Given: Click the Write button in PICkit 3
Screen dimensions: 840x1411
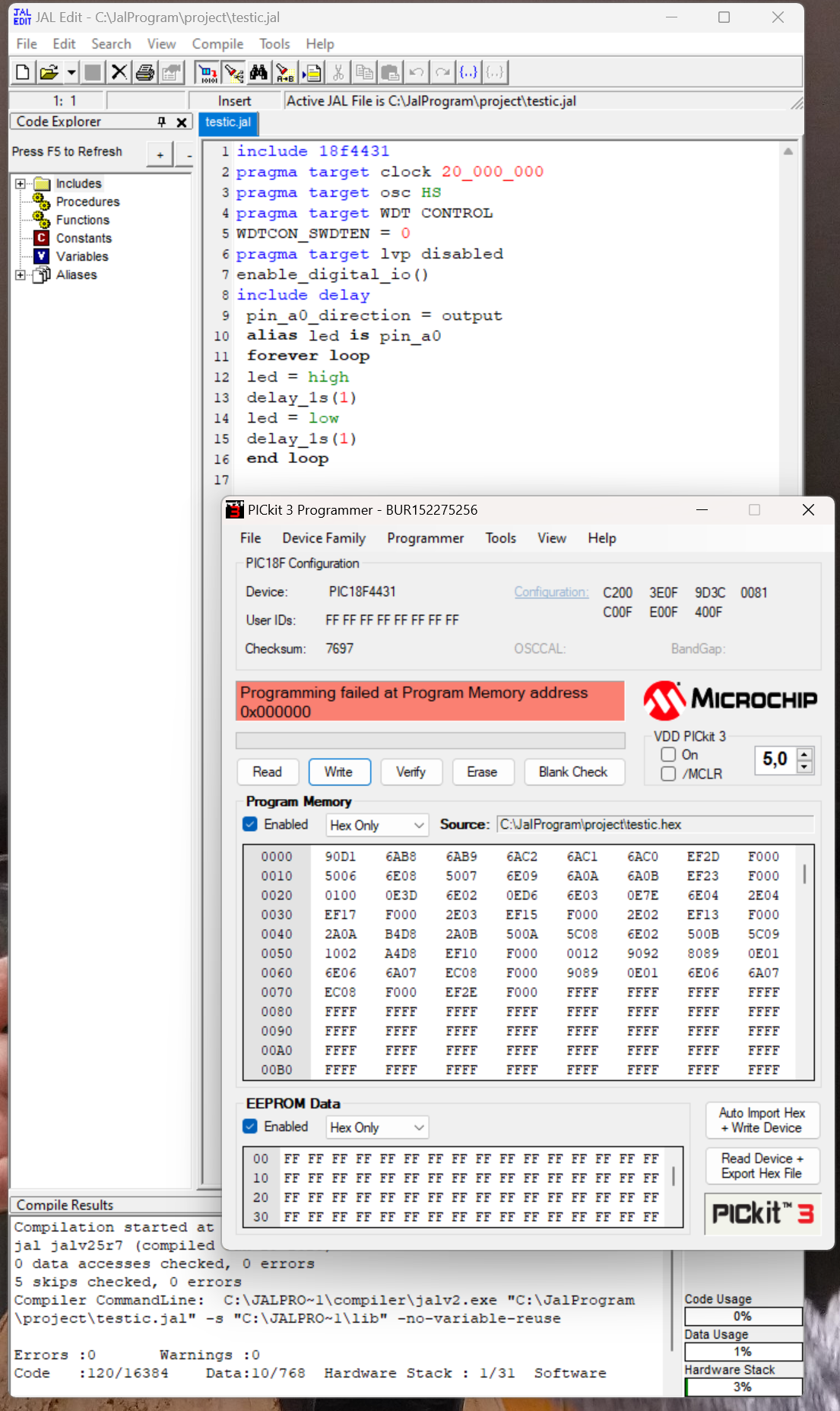Looking at the screenshot, I should [339, 772].
